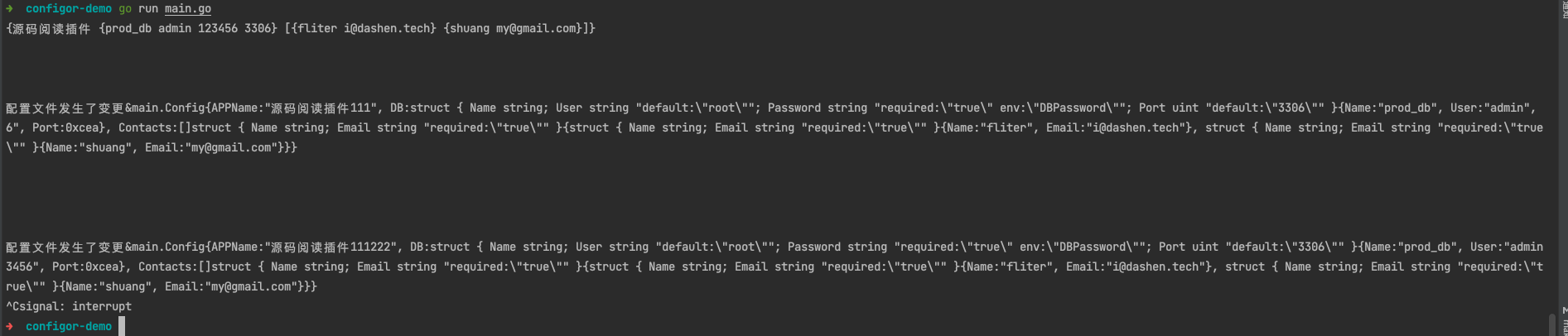Click the terminal vertical scrollbar thumb

pyautogui.click(x=1551, y=324)
